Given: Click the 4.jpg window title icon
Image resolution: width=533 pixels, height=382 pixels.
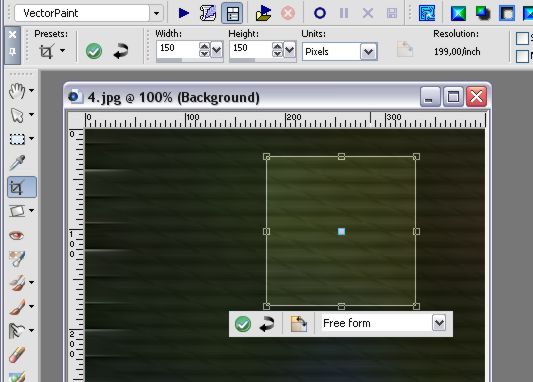Looking at the screenshot, I should coord(75,97).
